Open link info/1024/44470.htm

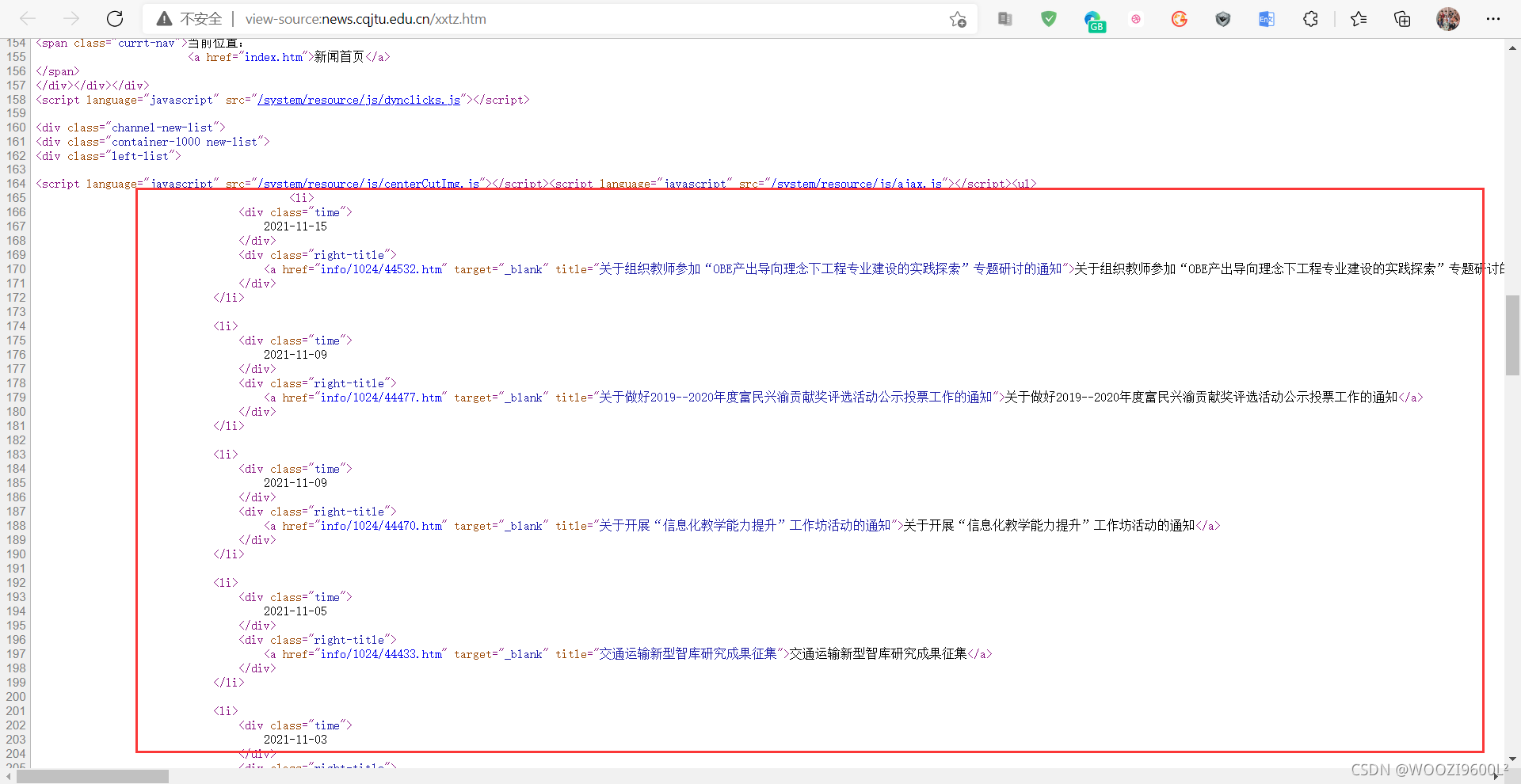[381, 526]
